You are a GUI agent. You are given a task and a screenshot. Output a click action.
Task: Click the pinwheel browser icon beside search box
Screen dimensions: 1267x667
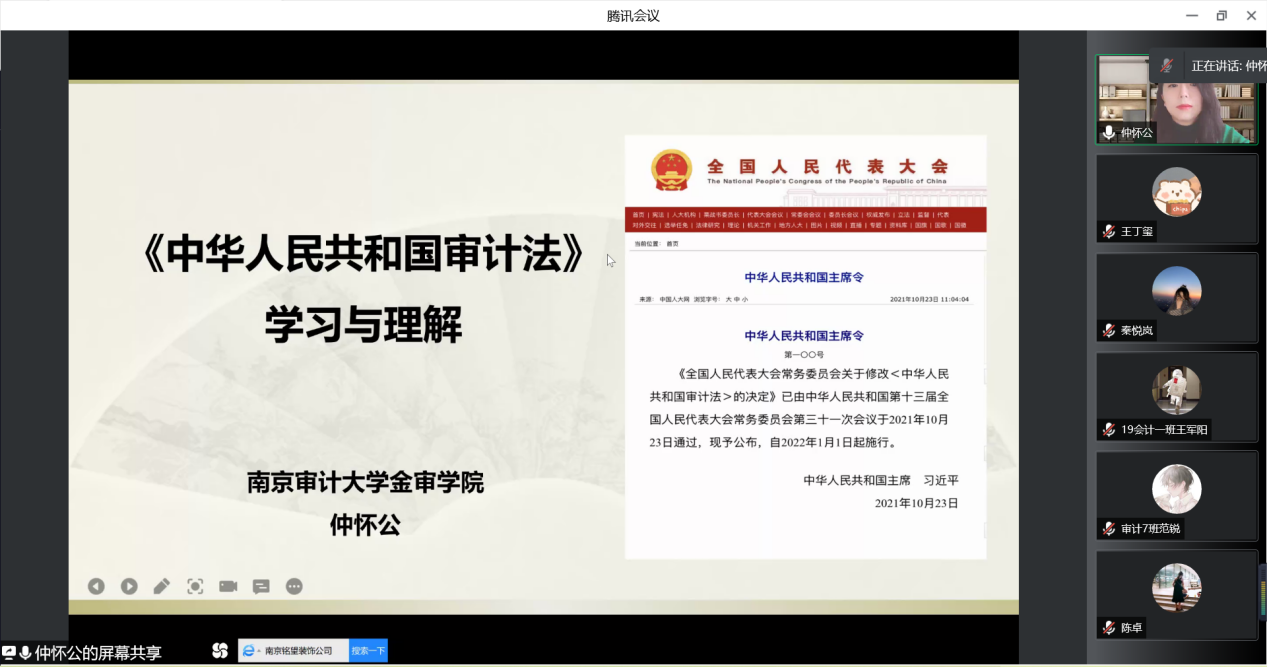pos(220,651)
